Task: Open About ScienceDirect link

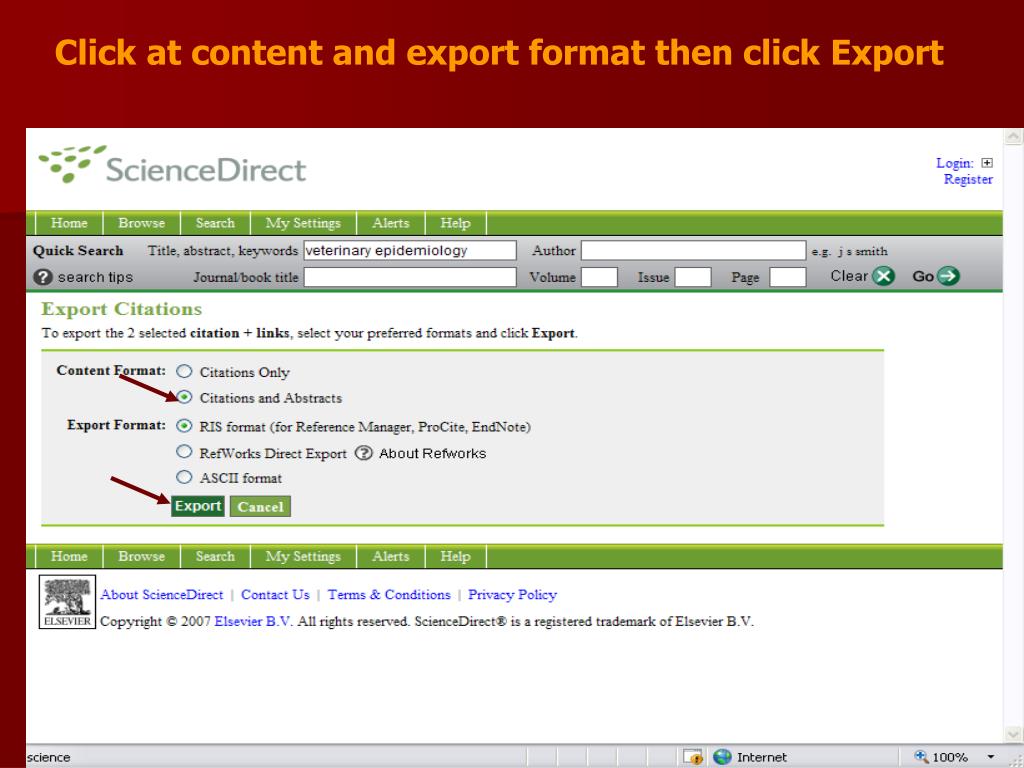Action: click(161, 595)
